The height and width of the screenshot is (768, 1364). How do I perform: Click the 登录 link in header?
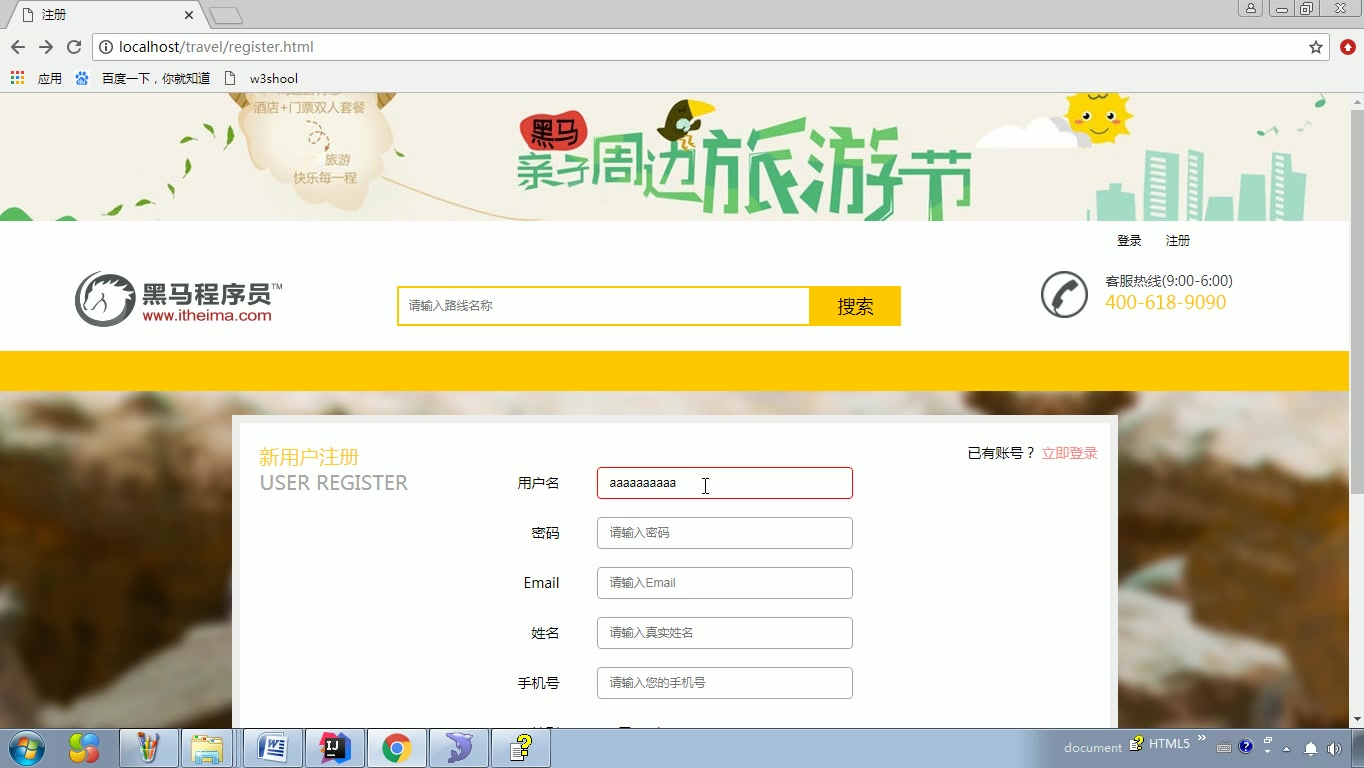[x=1129, y=241]
